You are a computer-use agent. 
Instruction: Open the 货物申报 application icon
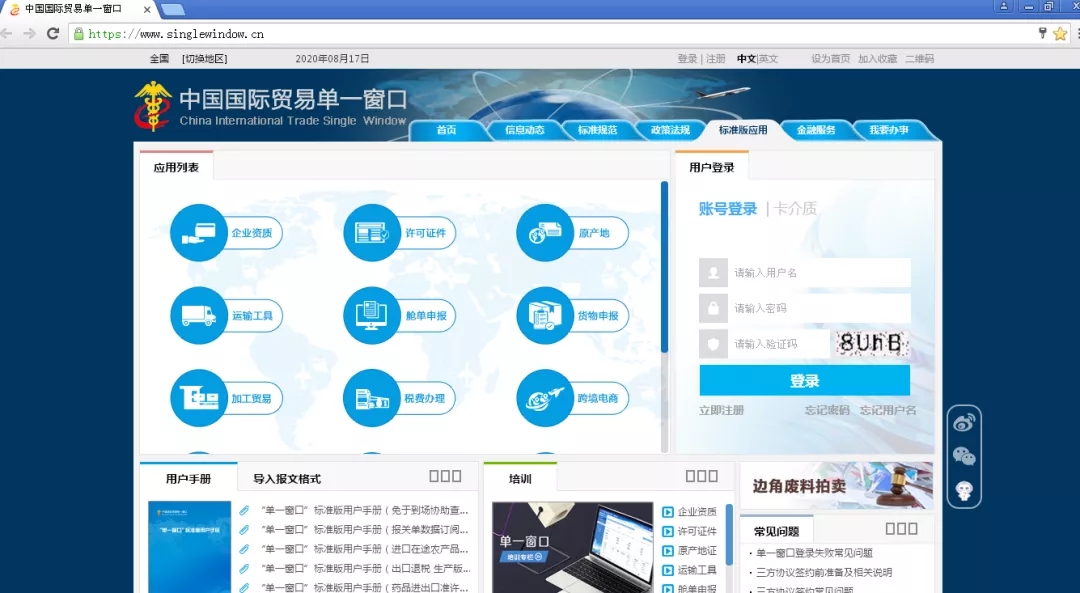point(544,316)
